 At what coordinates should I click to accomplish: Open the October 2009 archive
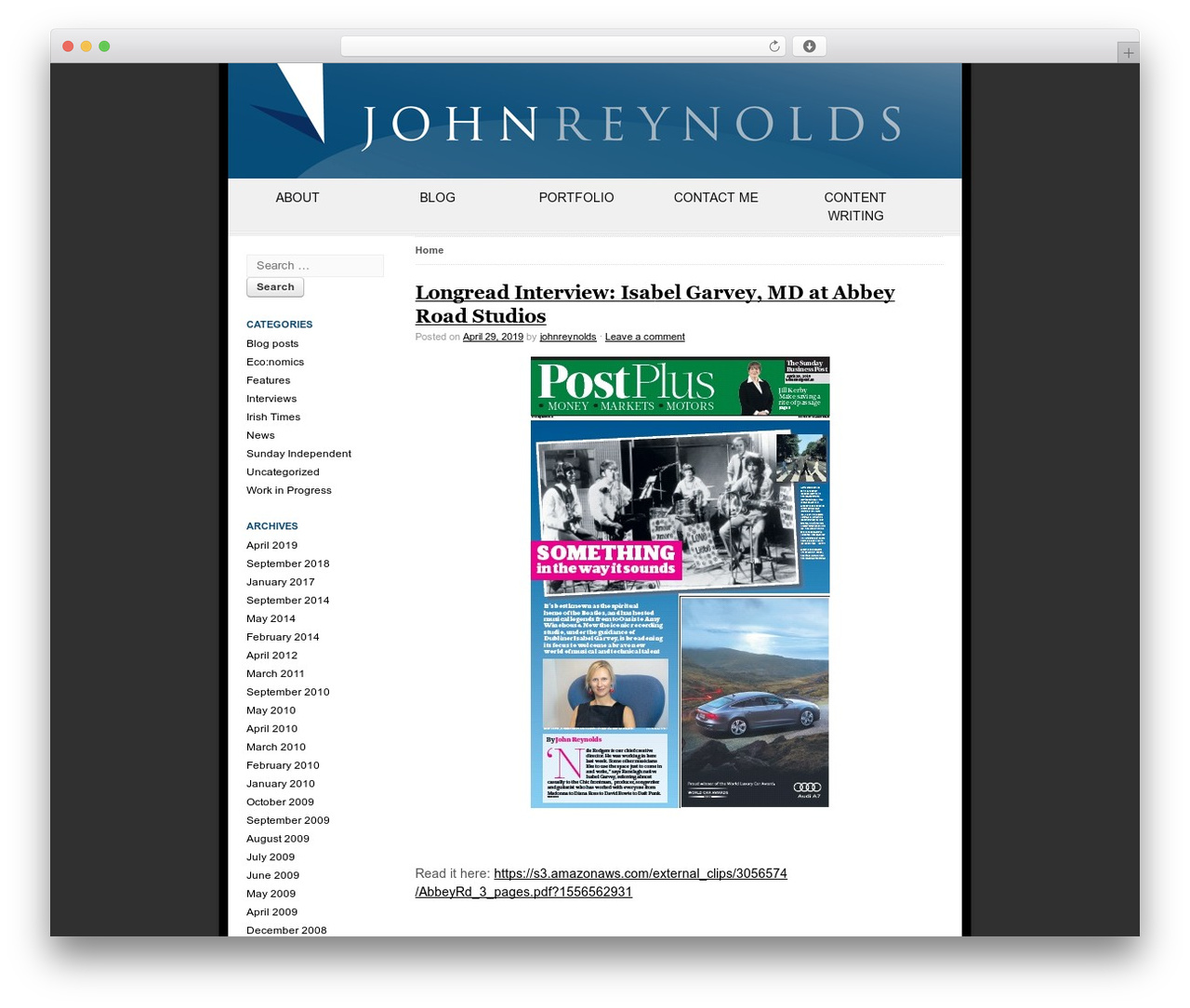pos(280,802)
